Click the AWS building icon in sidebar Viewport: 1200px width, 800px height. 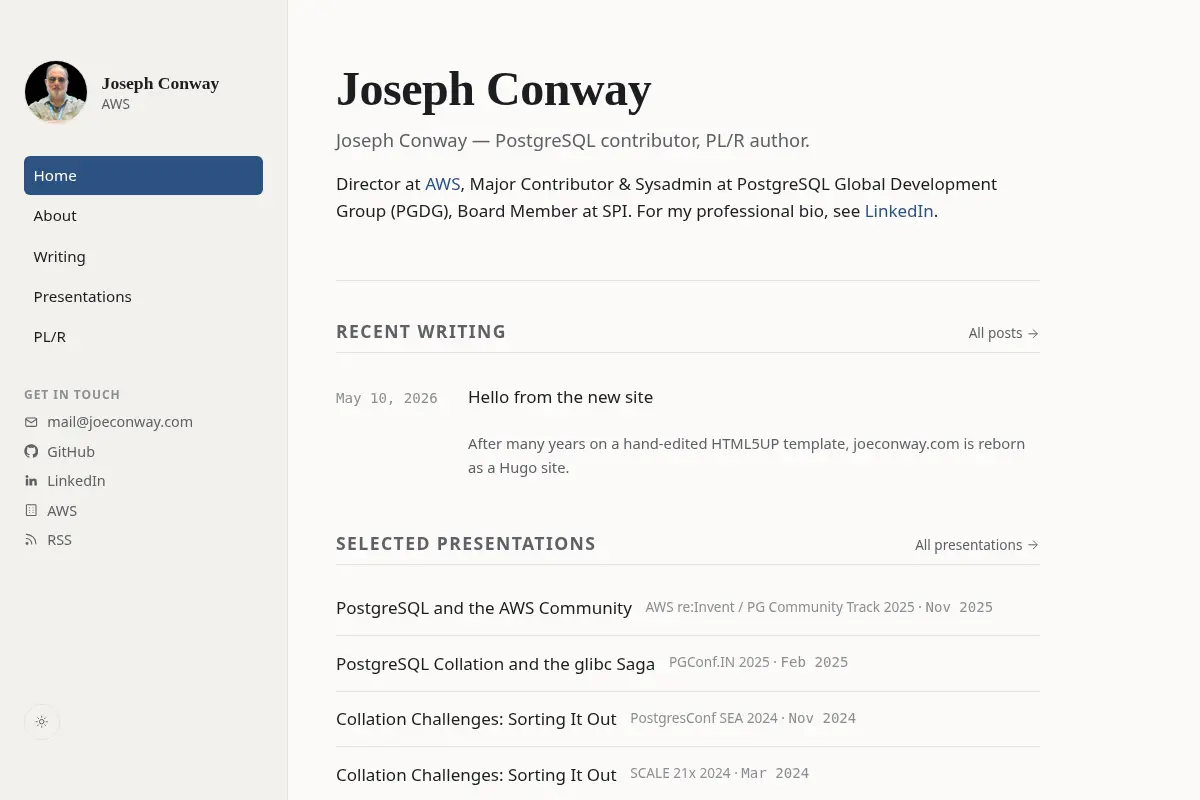click(31, 510)
